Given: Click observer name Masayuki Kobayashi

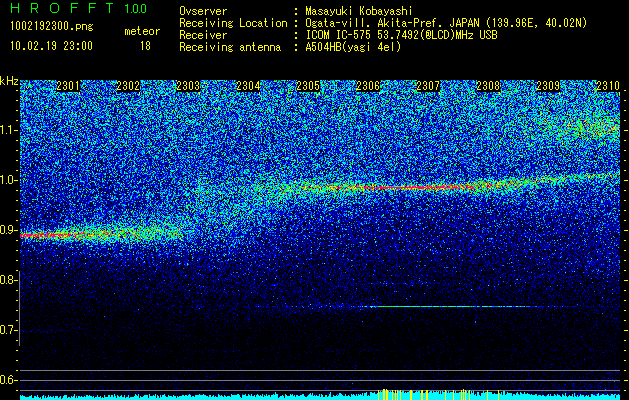Looking at the screenshot, I should click(x=359, y=11).
